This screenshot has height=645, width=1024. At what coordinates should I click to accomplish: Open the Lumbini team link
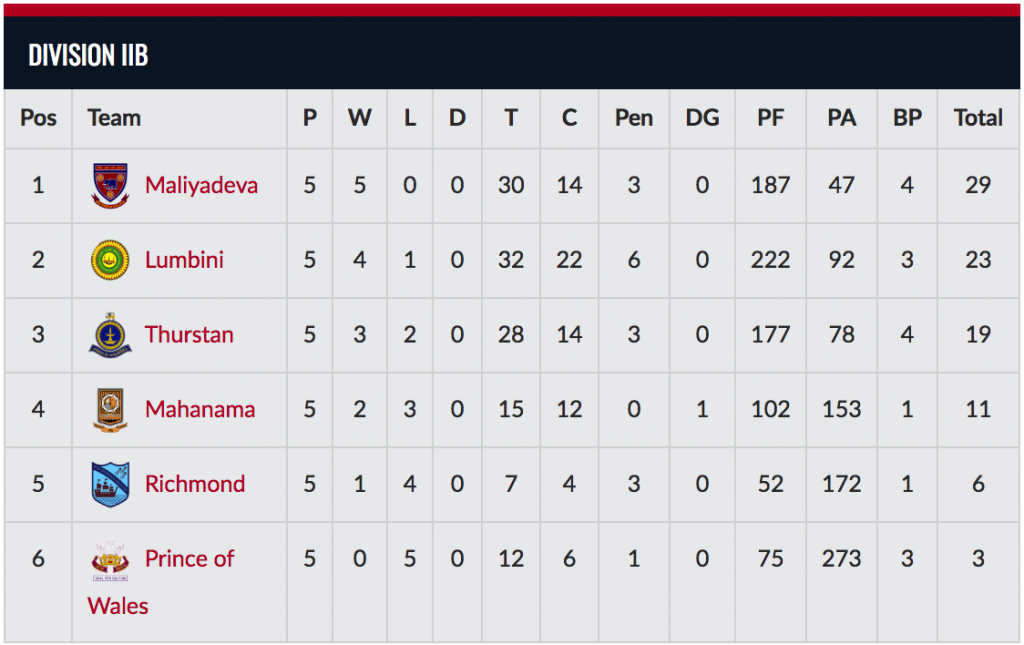(x=184, y=260)
